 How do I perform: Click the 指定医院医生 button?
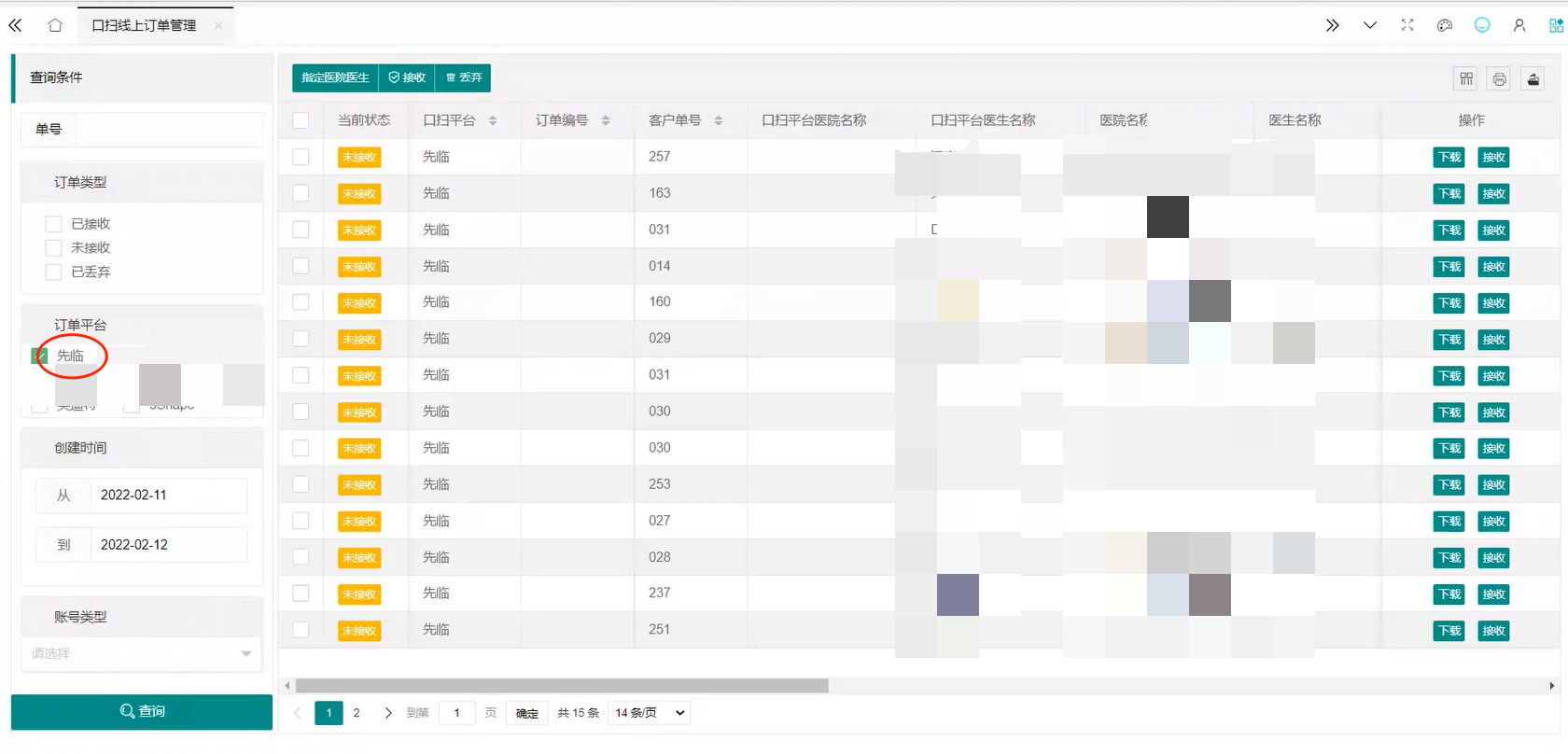[x=335, y=77]
